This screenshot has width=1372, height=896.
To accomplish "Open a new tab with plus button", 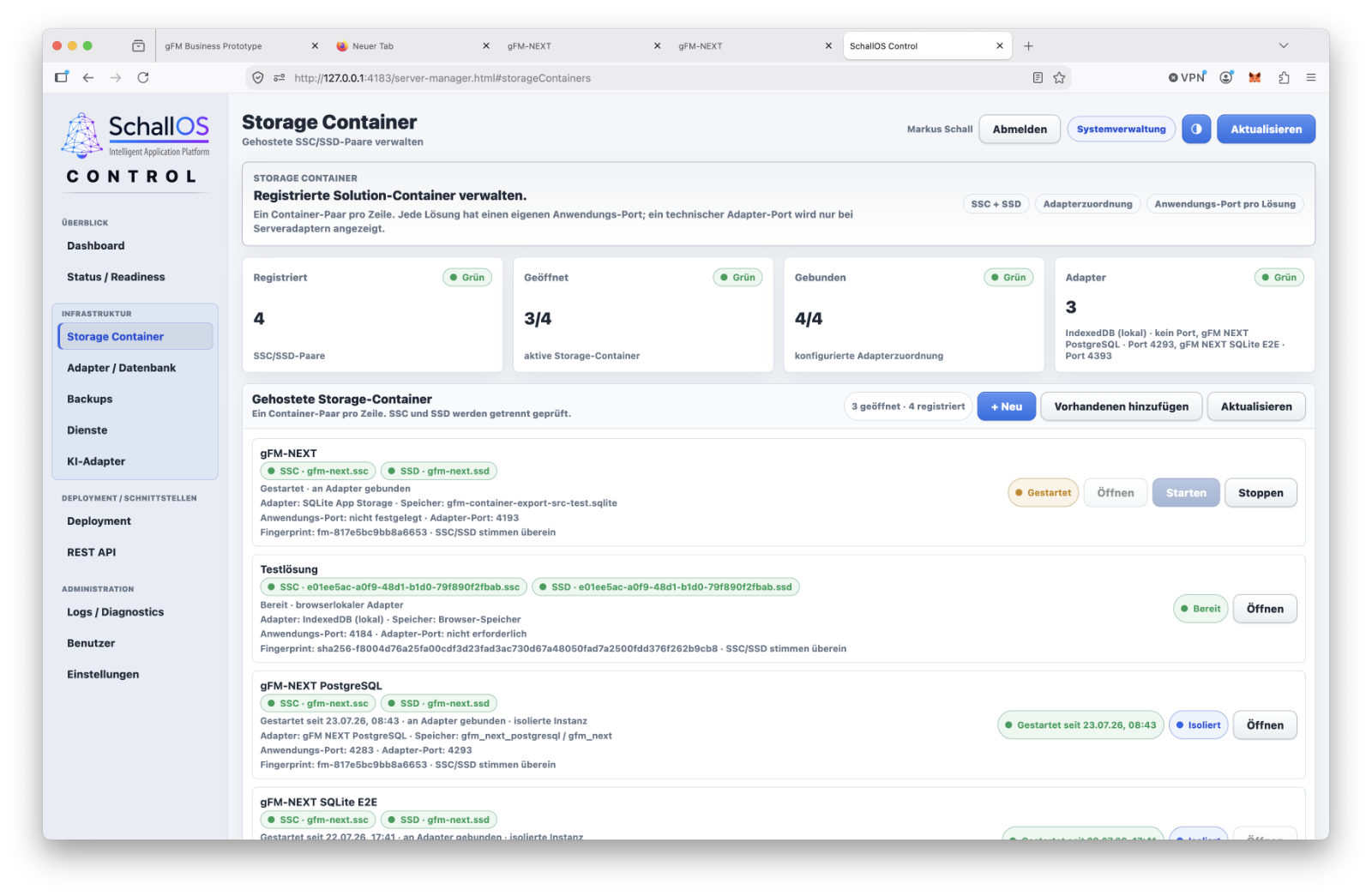I will click(x=1028, y=46).
